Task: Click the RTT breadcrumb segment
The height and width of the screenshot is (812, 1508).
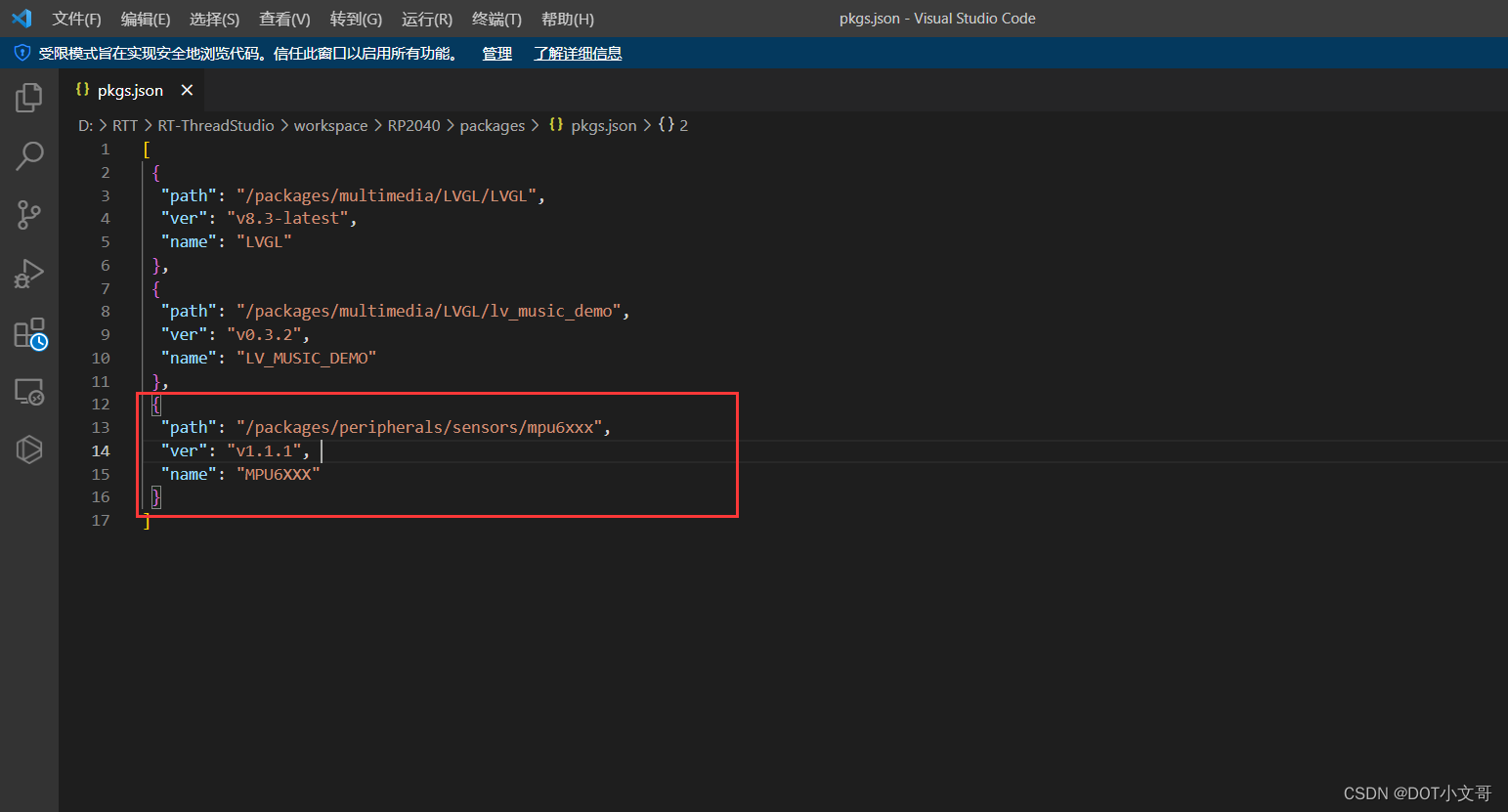Action: pyautogui.click(x=125, y=125)
